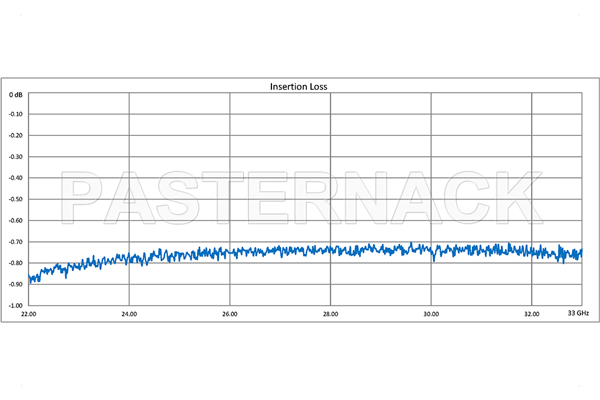Select the -0.60 y-axis label
Viewport: 600px width, 400px height.
(16, 220)
